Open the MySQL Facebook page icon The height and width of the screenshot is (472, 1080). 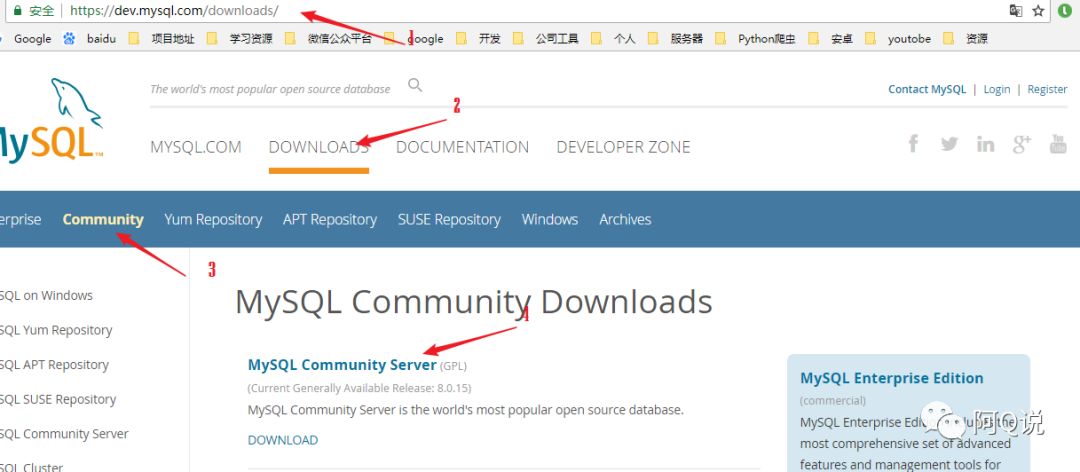tap(913, 143)
